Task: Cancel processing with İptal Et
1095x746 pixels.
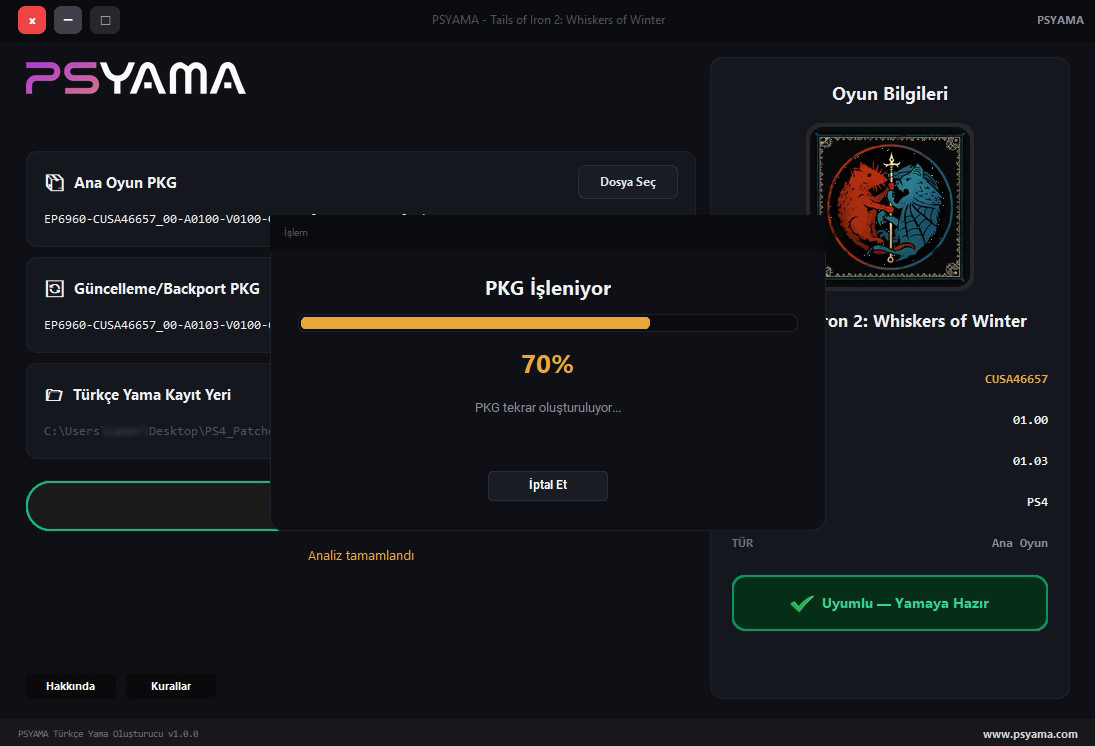Action: pyautogui.click(x=548, y=485)
